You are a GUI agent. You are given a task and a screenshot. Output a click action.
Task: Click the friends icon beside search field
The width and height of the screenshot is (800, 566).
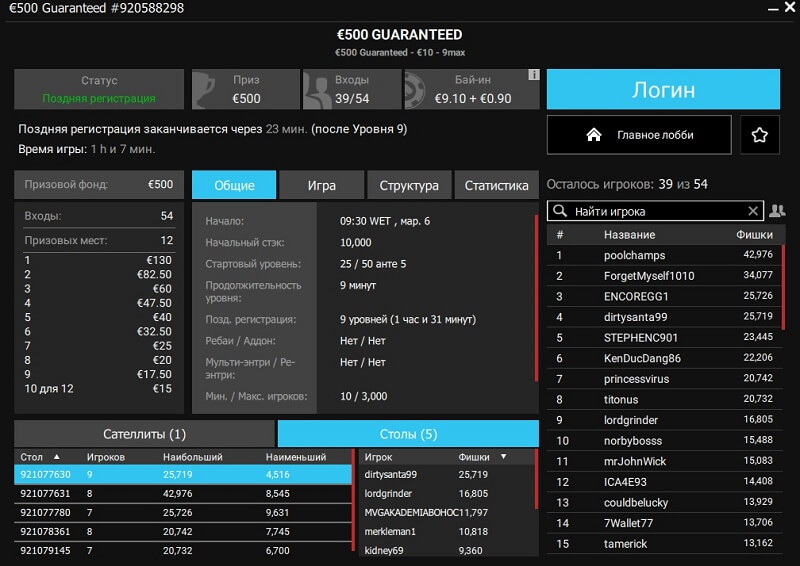pos(777,211)
